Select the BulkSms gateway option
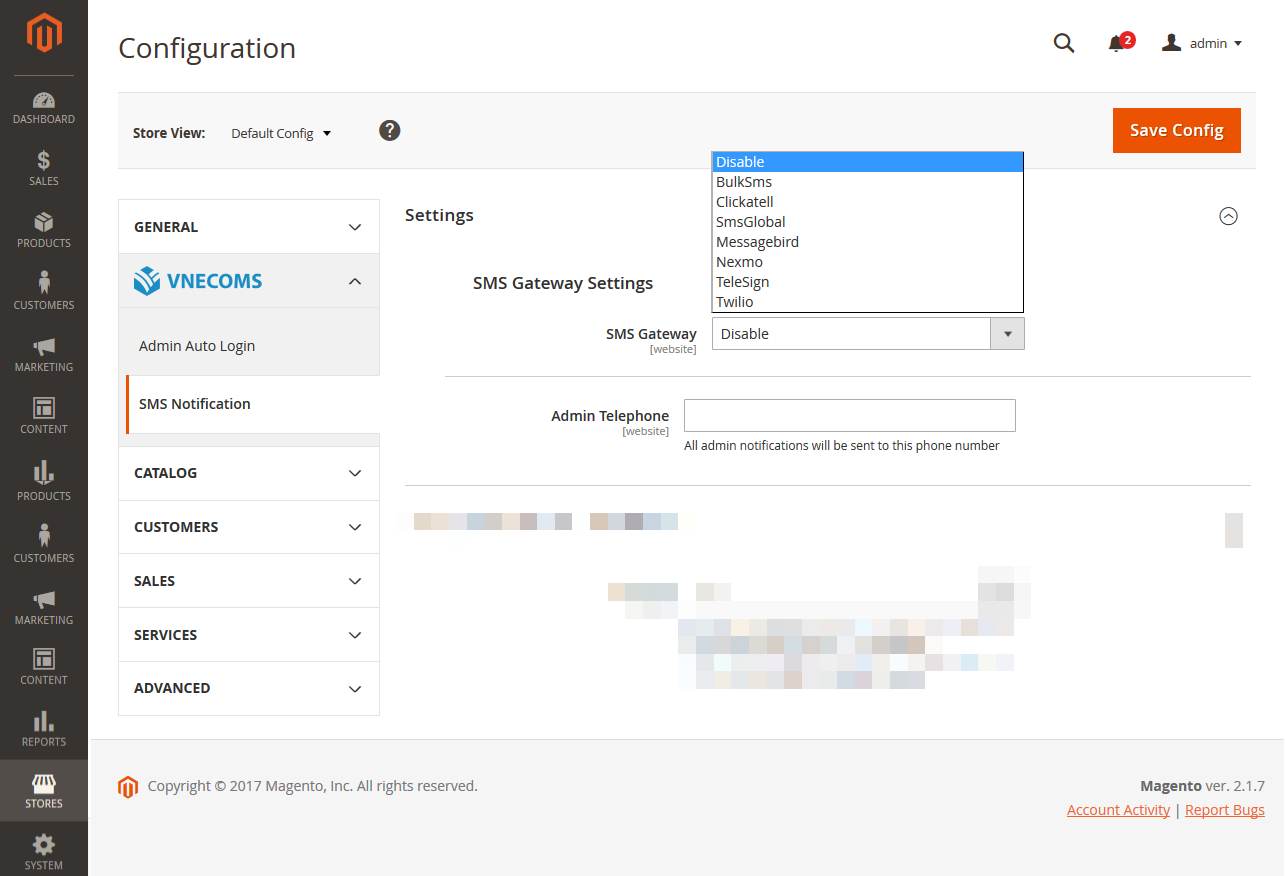 pos(867,182)
